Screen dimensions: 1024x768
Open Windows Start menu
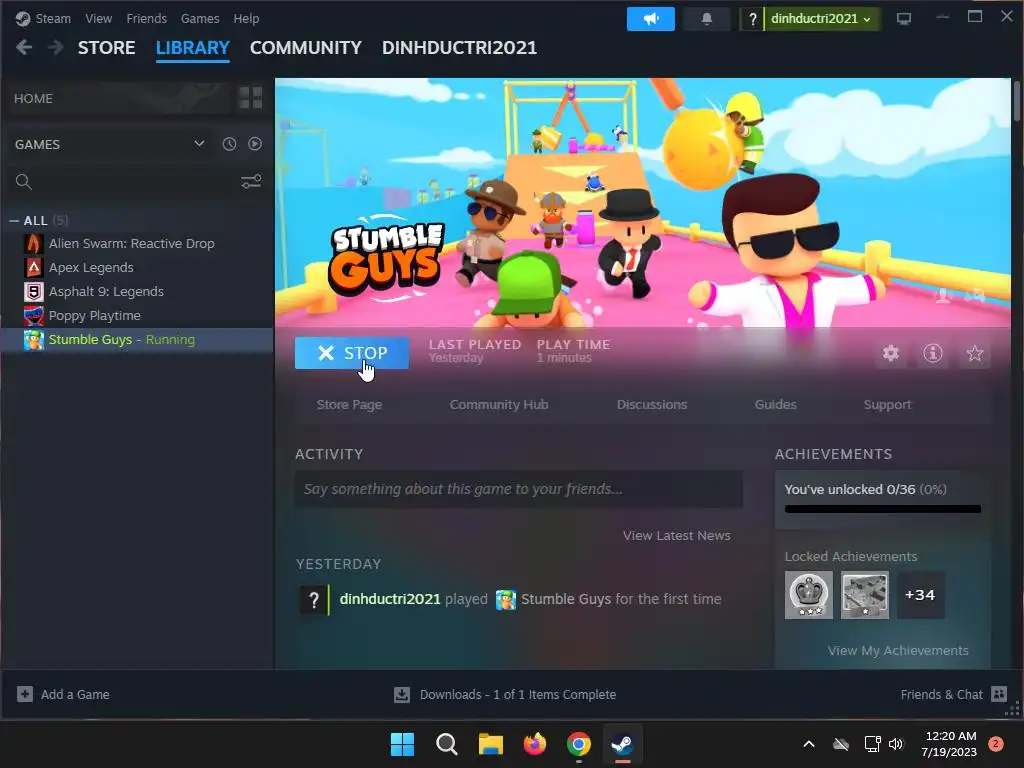click(x=402, y=744)
